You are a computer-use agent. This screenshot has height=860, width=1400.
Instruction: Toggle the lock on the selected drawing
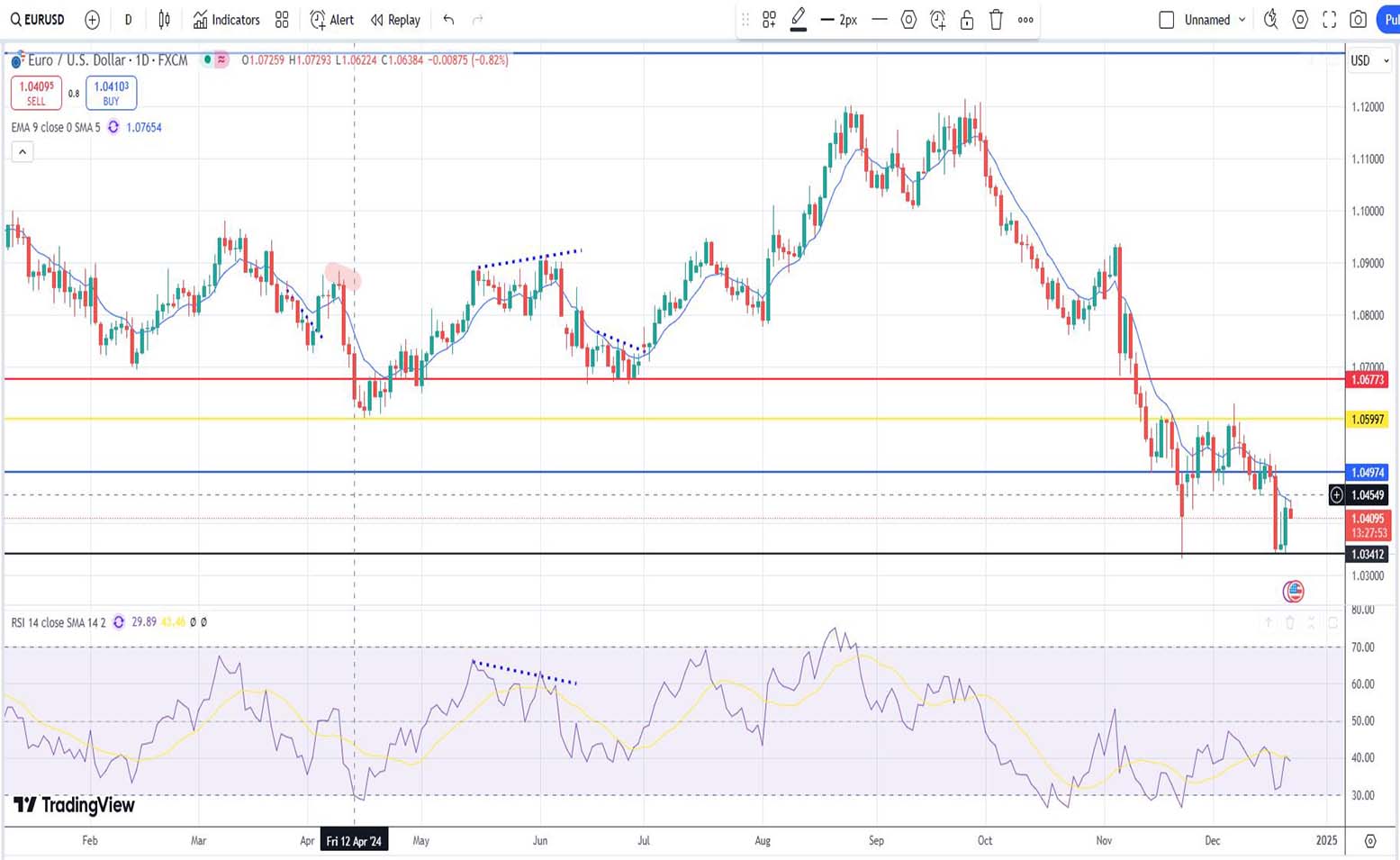[x=967, y=20]
